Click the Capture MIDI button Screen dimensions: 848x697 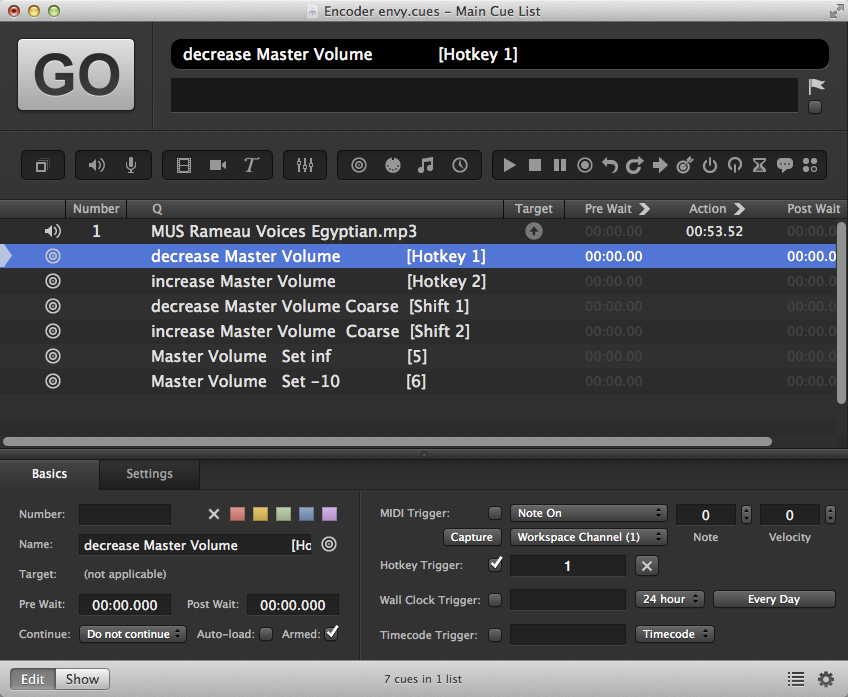tap(472, 537)
